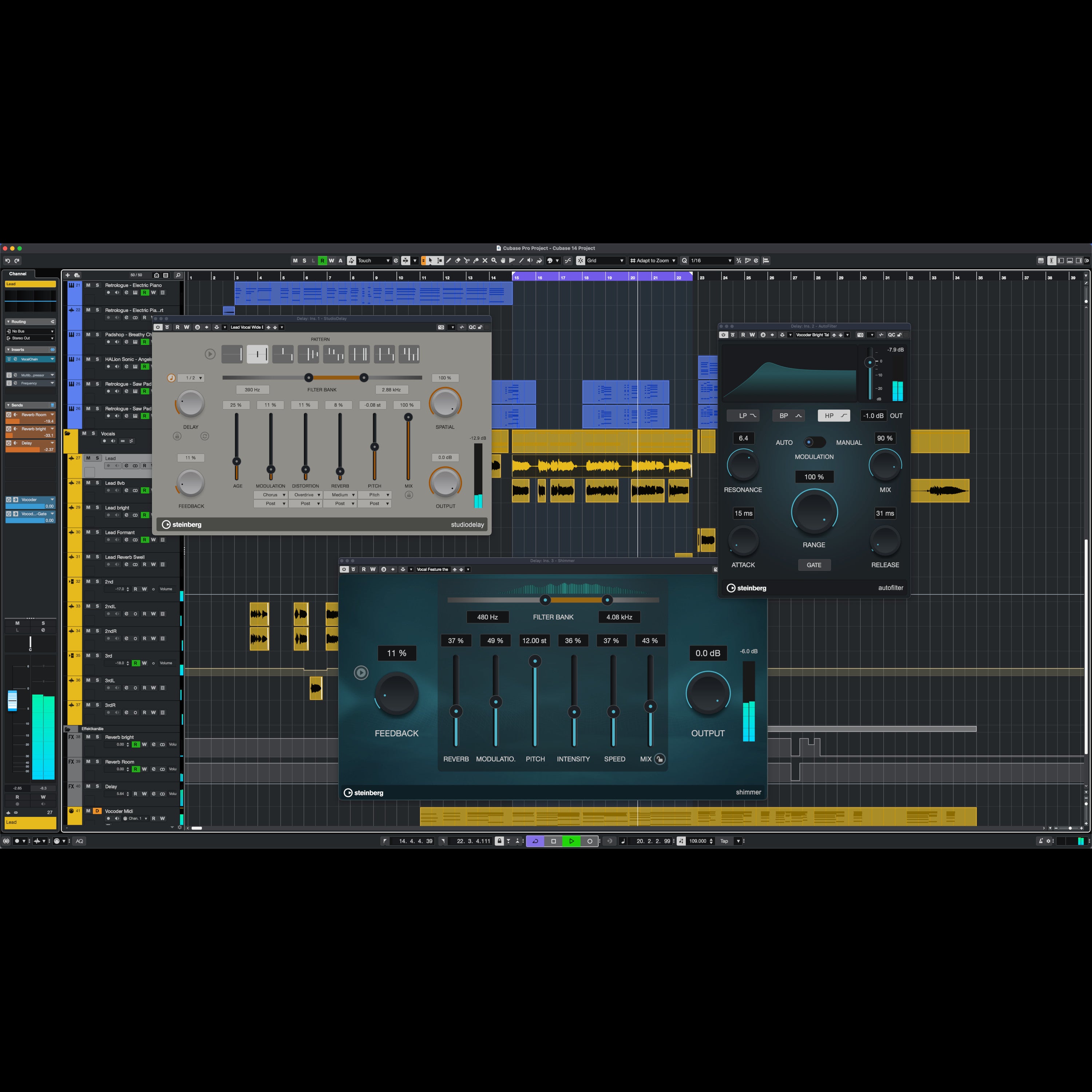This screenshot has width=1092, height=1092.
Task: Toggle StudioDelay plugin power bypass button
Action: (x=158, y=327)
